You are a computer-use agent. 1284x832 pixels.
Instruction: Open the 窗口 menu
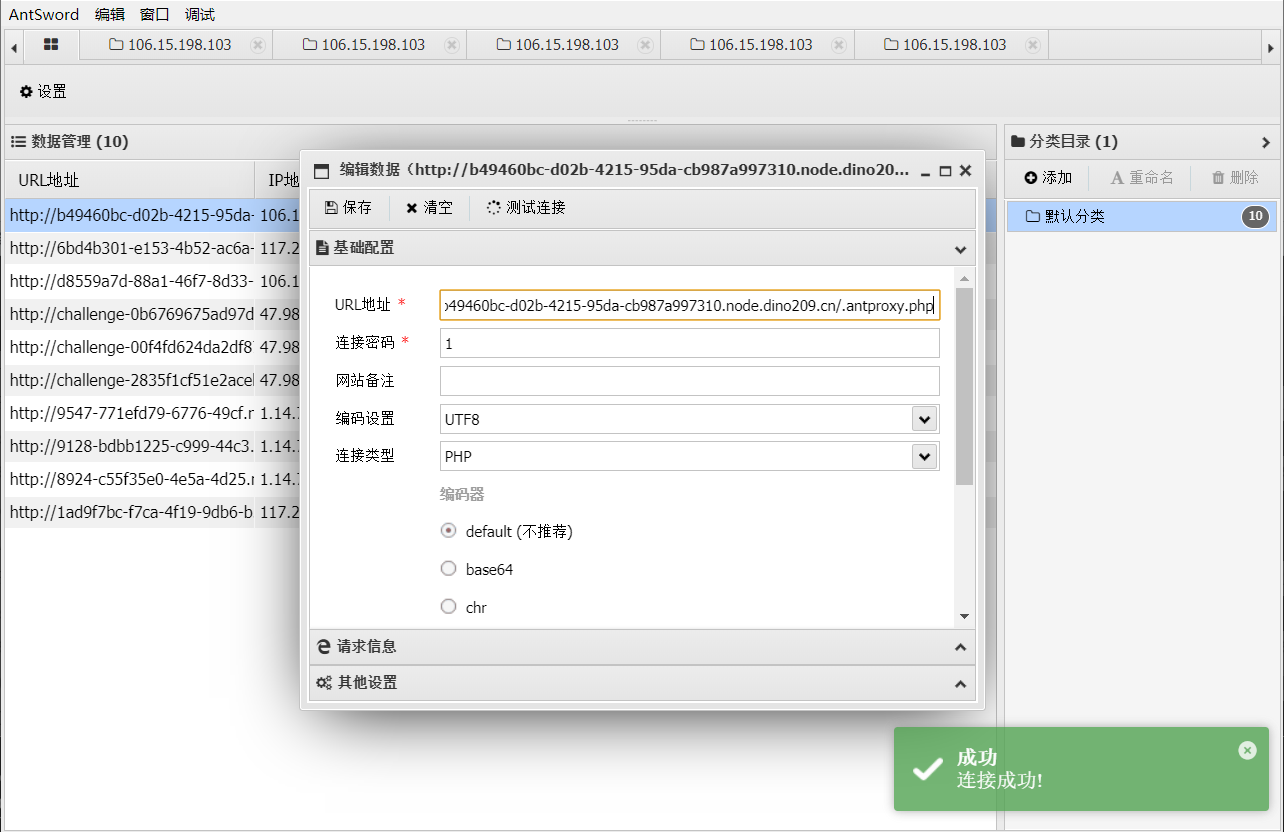coord(155,14)
